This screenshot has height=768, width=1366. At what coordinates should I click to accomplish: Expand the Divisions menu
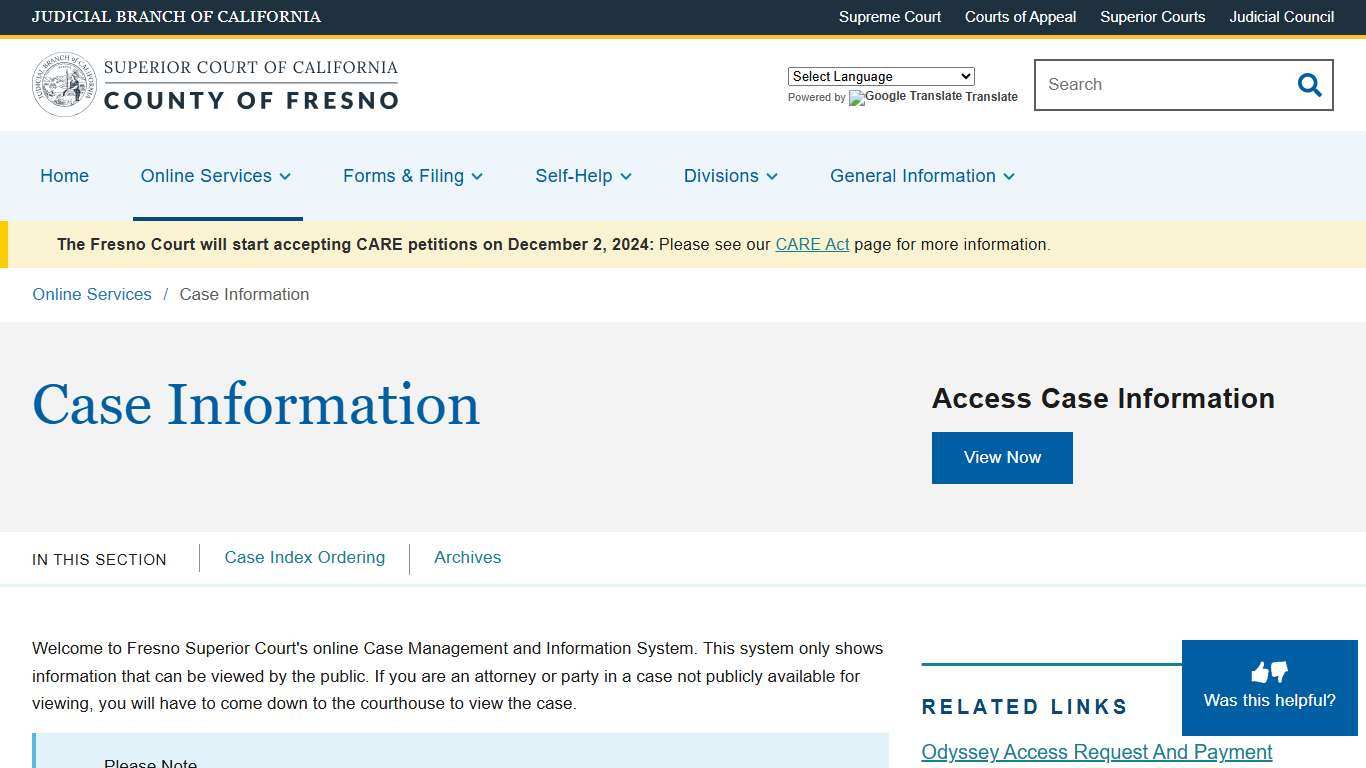pyautogui.click(x=730, y=176)
